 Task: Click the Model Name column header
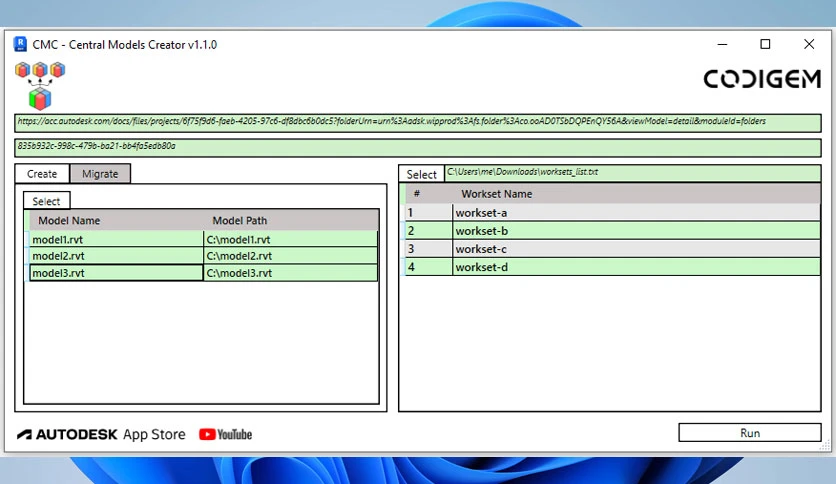(115, 221)
